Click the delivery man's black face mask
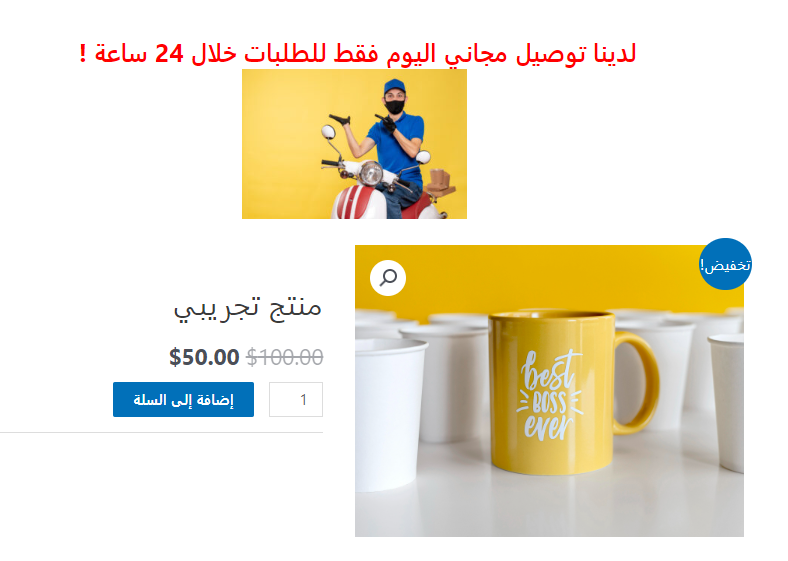Viewport: 788px width, 561px height. (395, 106)
